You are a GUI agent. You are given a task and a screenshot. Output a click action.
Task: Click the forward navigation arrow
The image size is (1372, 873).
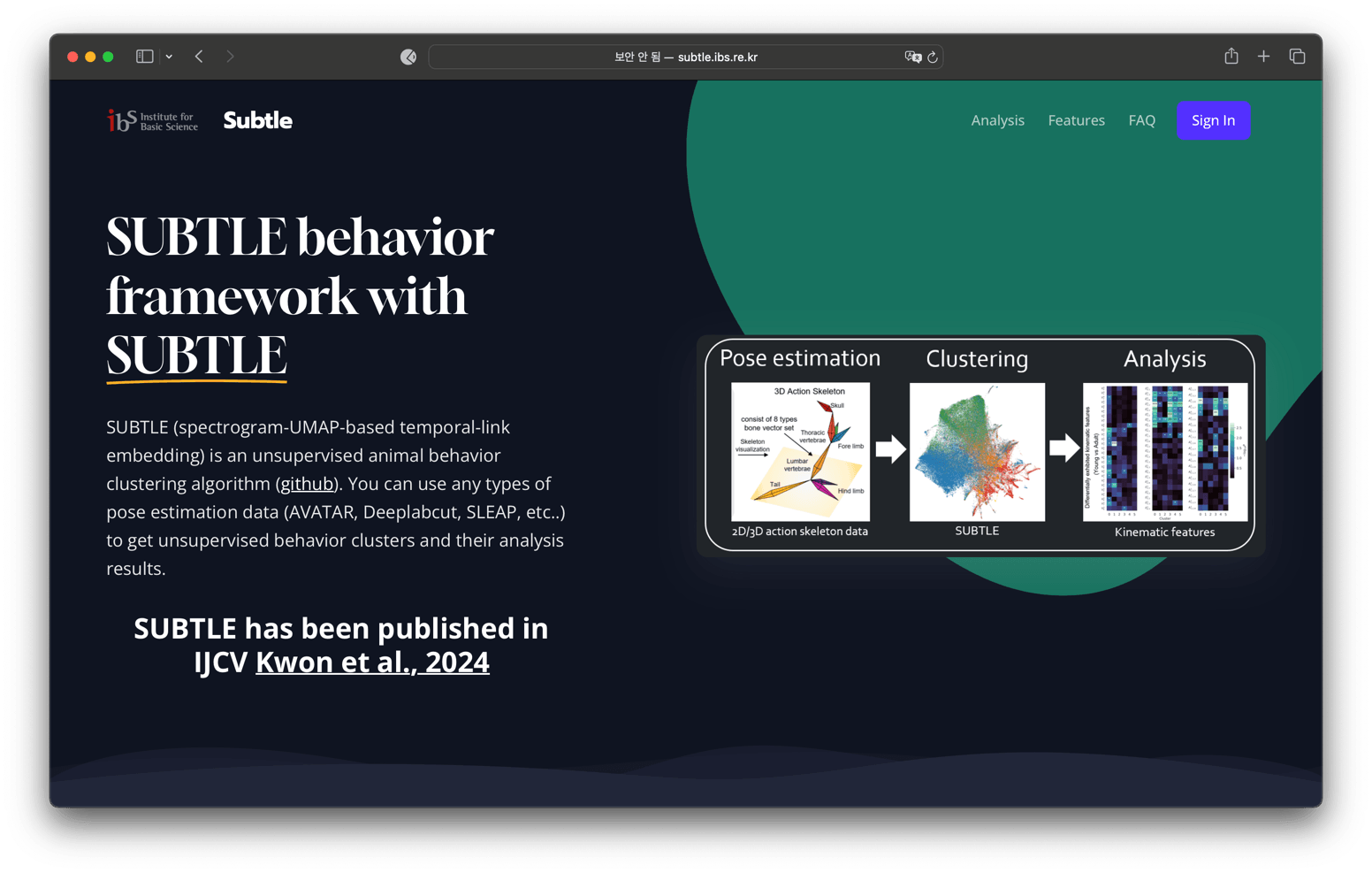pos(230,57)
